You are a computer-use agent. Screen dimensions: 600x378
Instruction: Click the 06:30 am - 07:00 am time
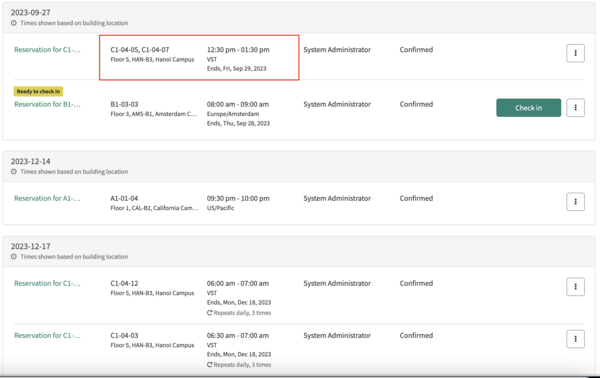238,336
